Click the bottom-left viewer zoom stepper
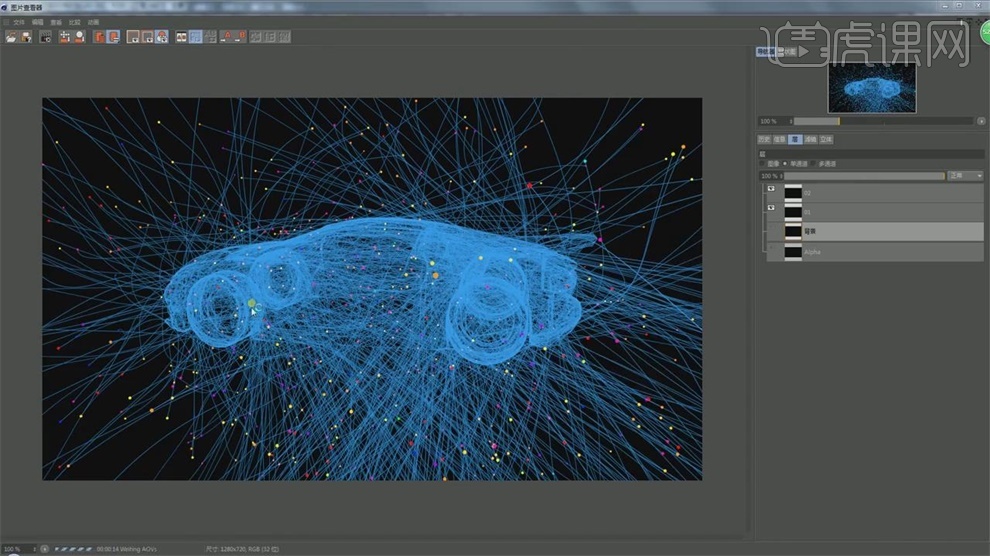The height and width of the screenshot is (556, 990). [36, 549]
